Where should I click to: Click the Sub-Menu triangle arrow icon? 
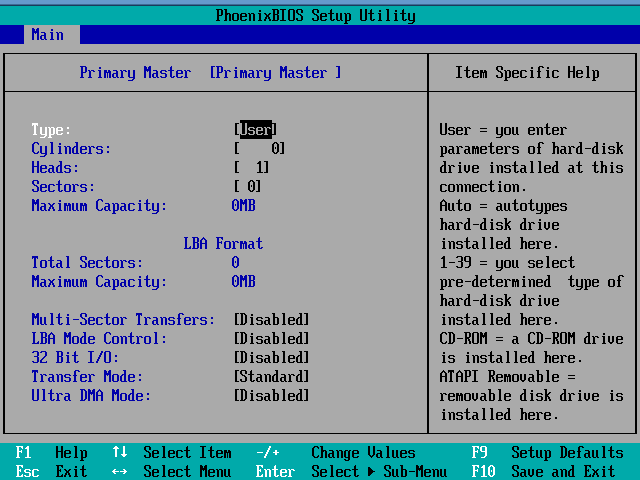click(371, 472)
